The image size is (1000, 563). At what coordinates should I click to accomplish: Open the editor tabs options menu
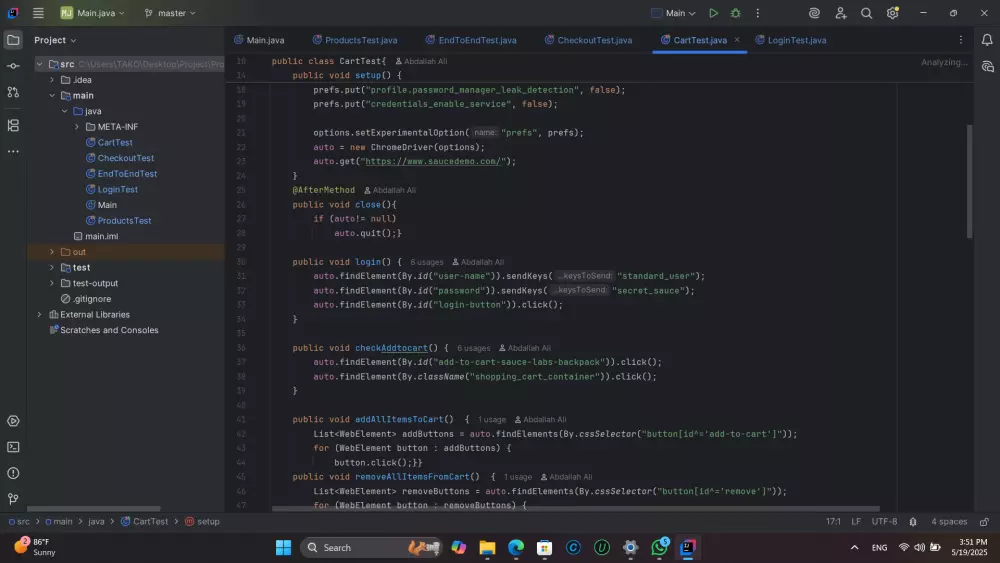[x=960, y=40]
